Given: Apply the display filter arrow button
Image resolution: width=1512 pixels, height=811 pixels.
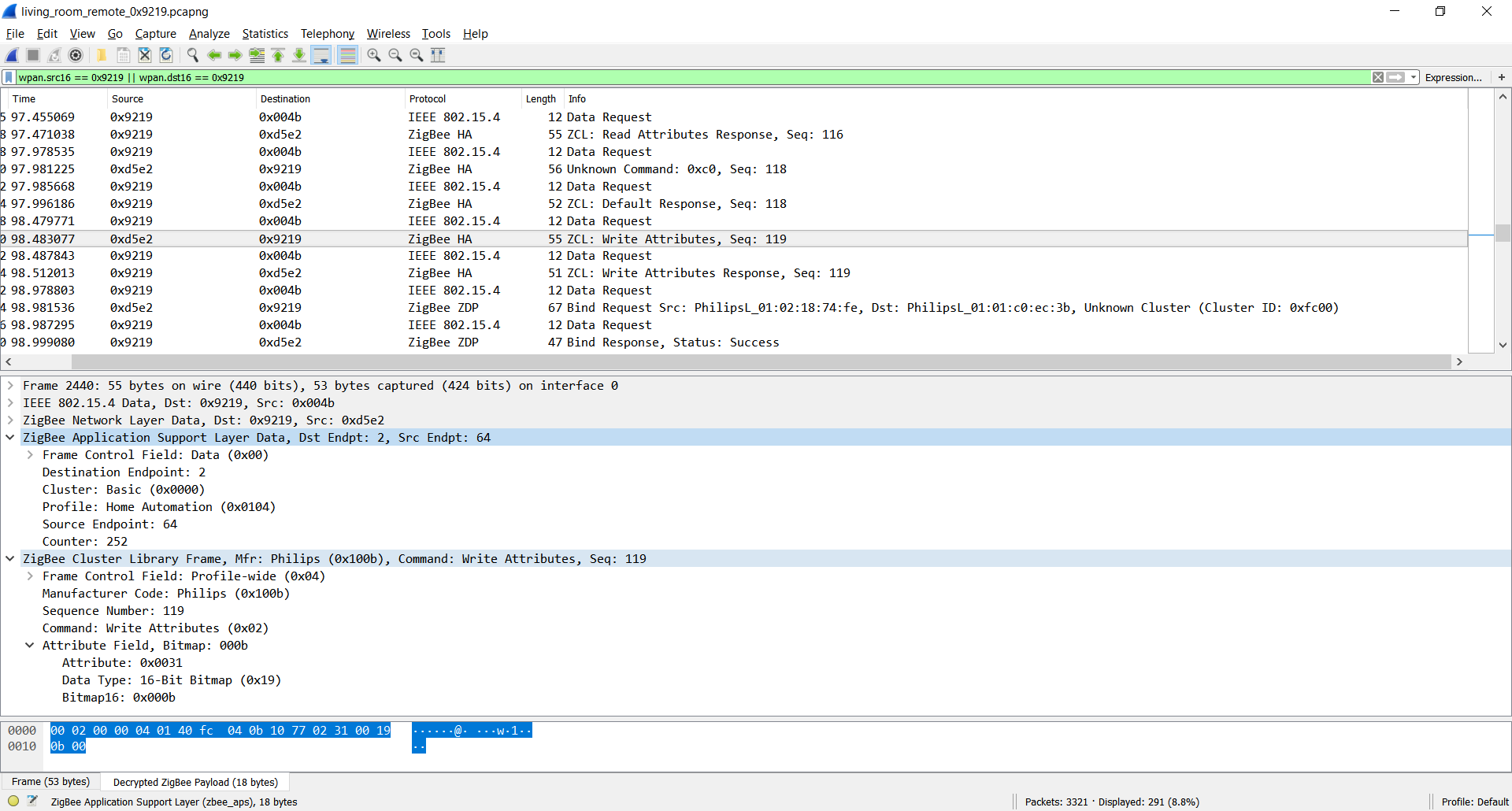Looking at the screenshot, I should click(x=1395, y=77).
